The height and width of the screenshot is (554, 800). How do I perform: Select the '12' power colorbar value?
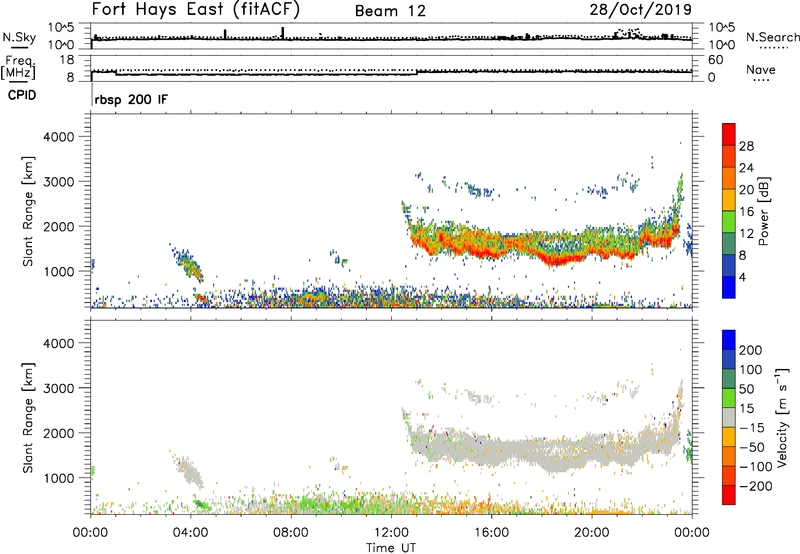tap(746, 234)
